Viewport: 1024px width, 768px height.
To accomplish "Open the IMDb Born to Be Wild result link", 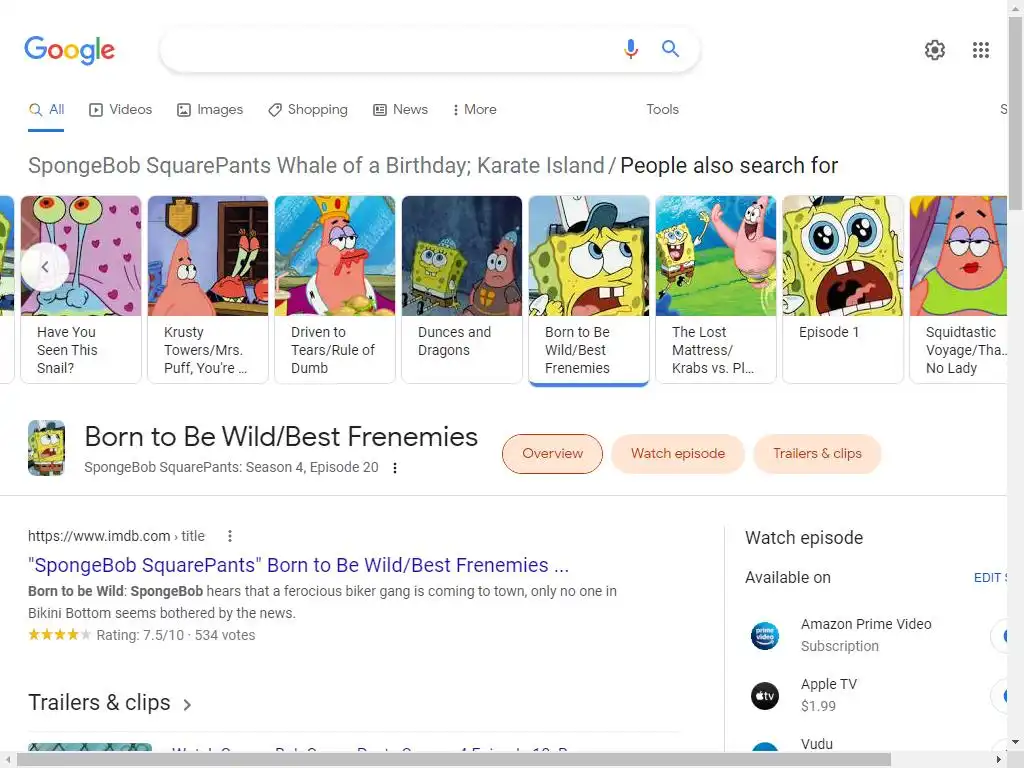I will coord(298,565).
